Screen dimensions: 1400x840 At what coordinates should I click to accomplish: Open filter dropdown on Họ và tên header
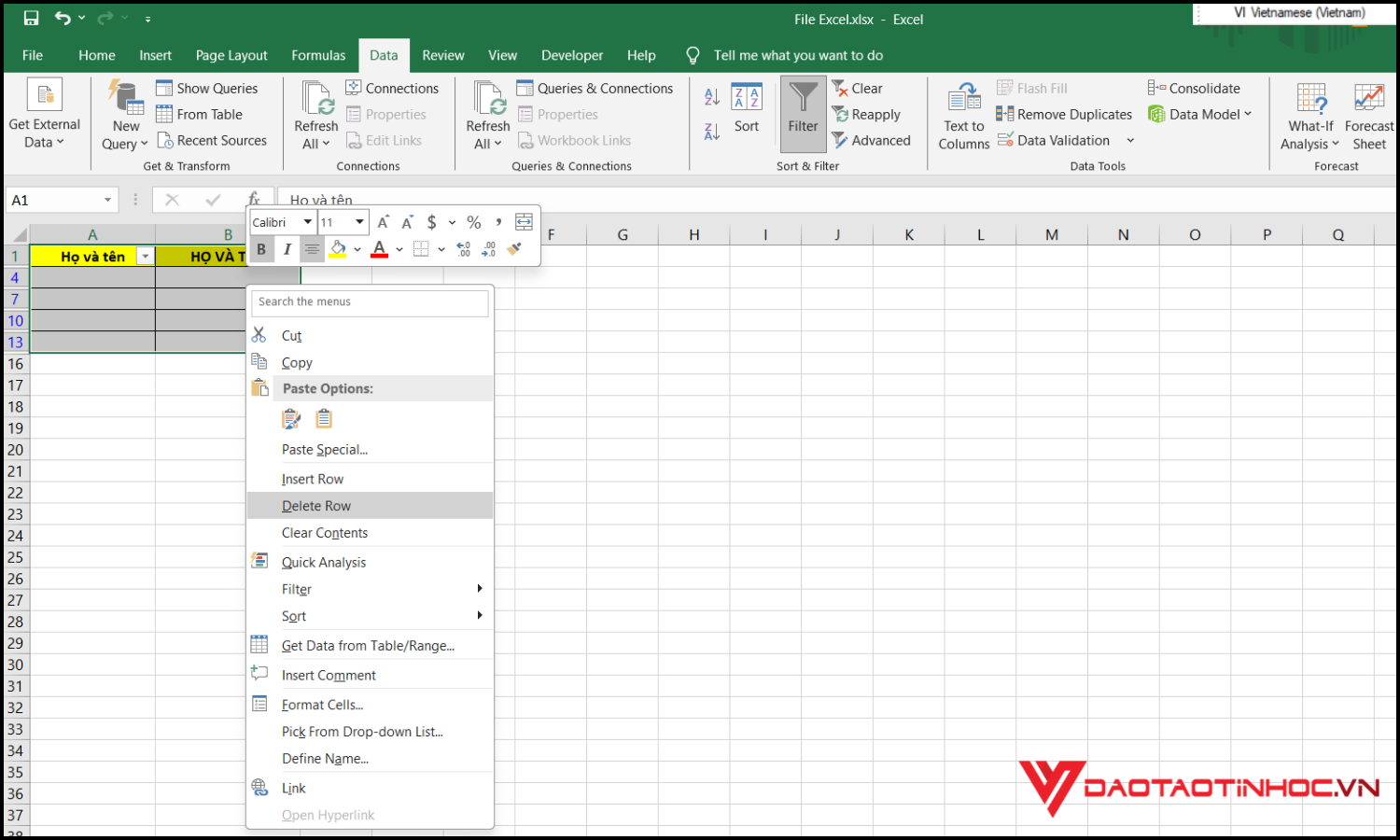(145, 257)
